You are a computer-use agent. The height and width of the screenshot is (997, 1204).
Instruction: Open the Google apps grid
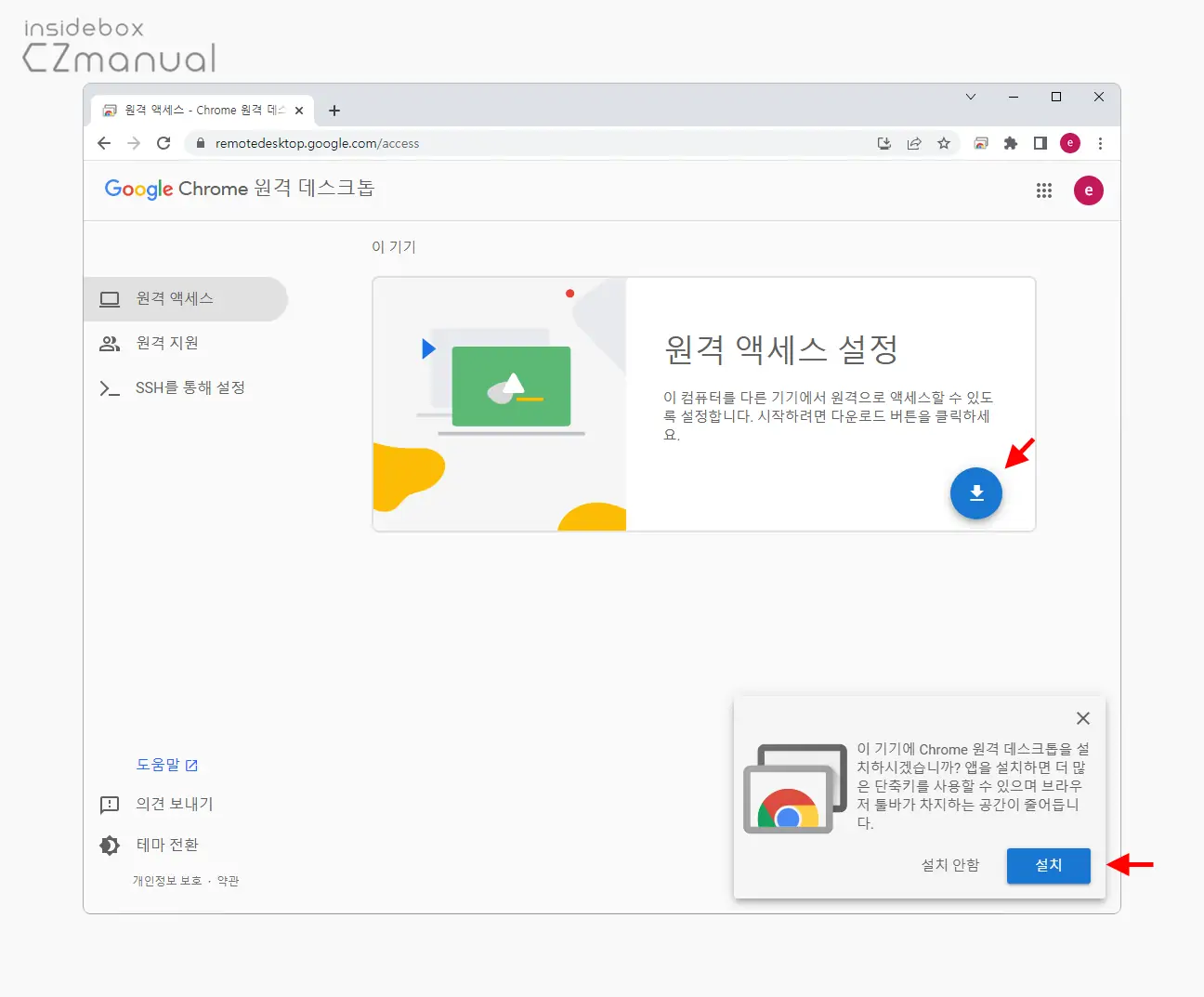1044,190
